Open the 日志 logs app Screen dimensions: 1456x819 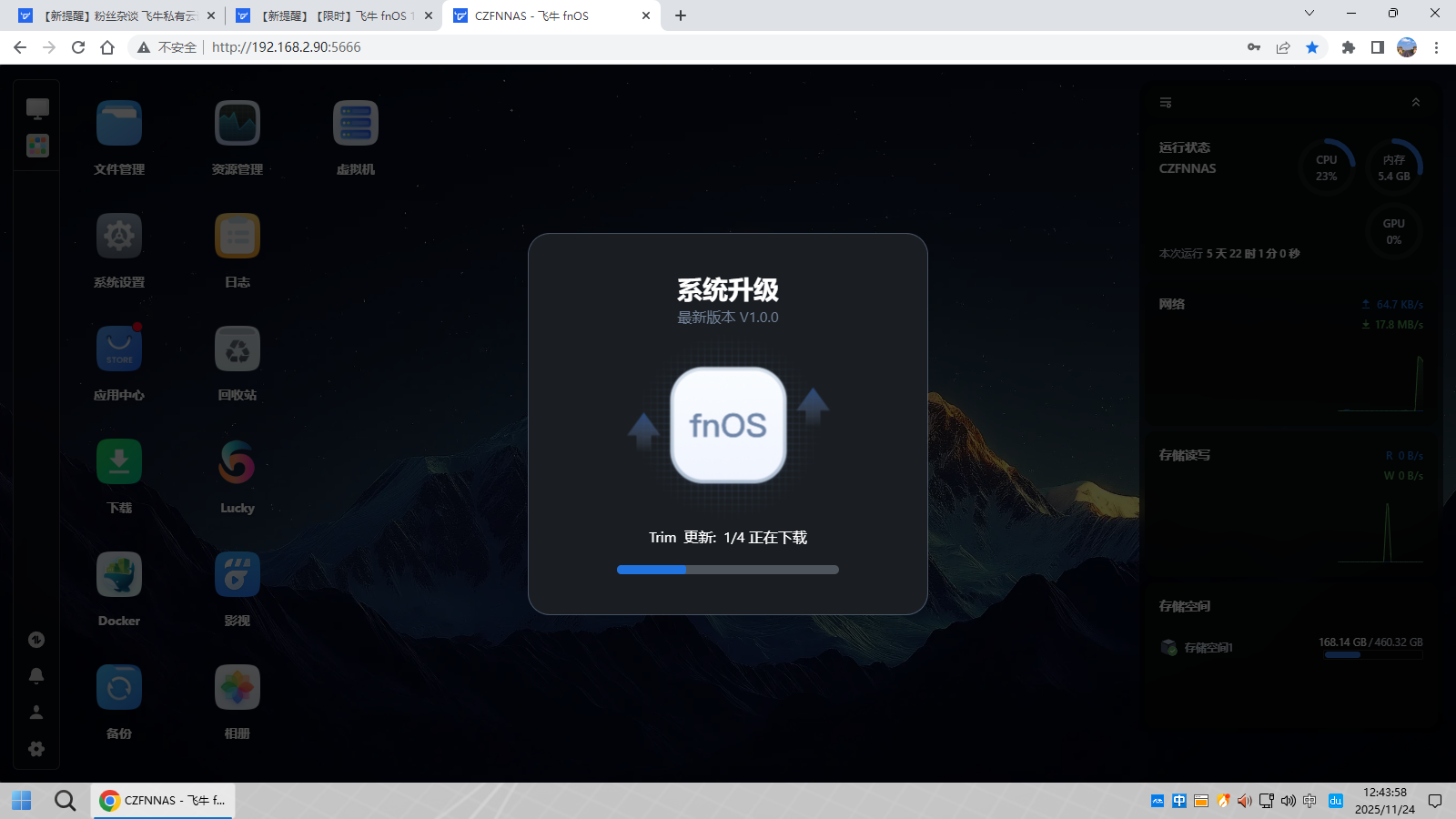(236, 235)
